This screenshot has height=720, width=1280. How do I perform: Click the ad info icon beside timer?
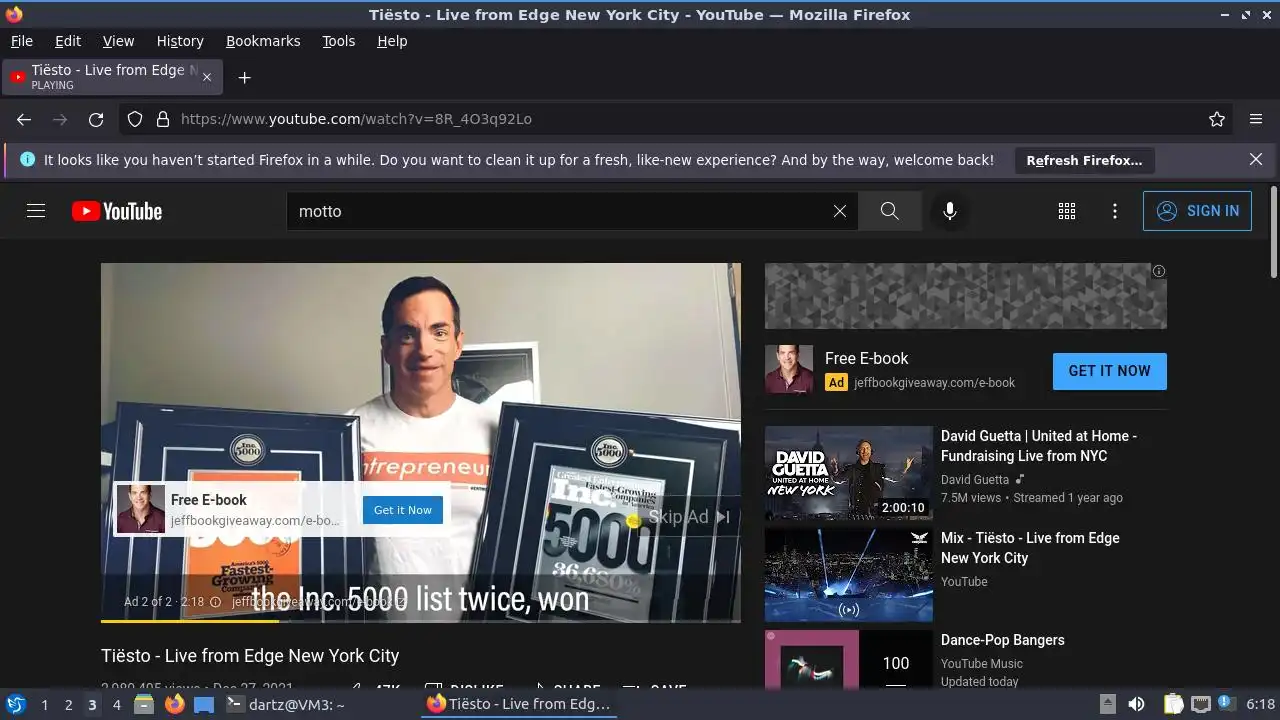pos(215,602)
